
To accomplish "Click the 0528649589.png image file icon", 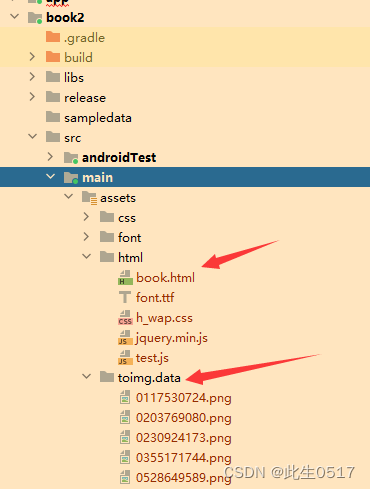I will click(125, 478).
